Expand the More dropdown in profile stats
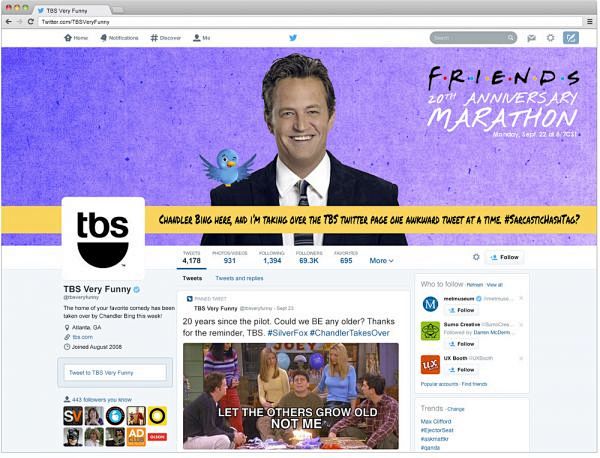Screen dimensions: 600x458 381,261
